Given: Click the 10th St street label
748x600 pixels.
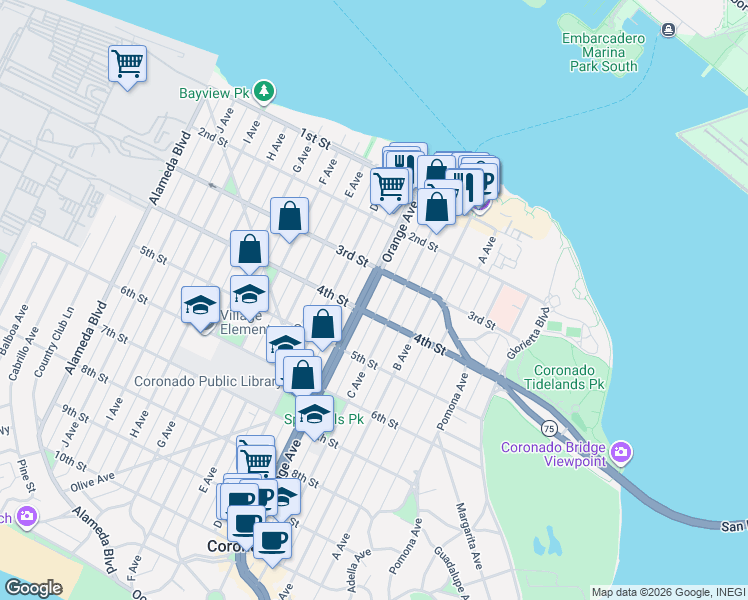Looking at the screenshot, I should [x=70, y=461].
